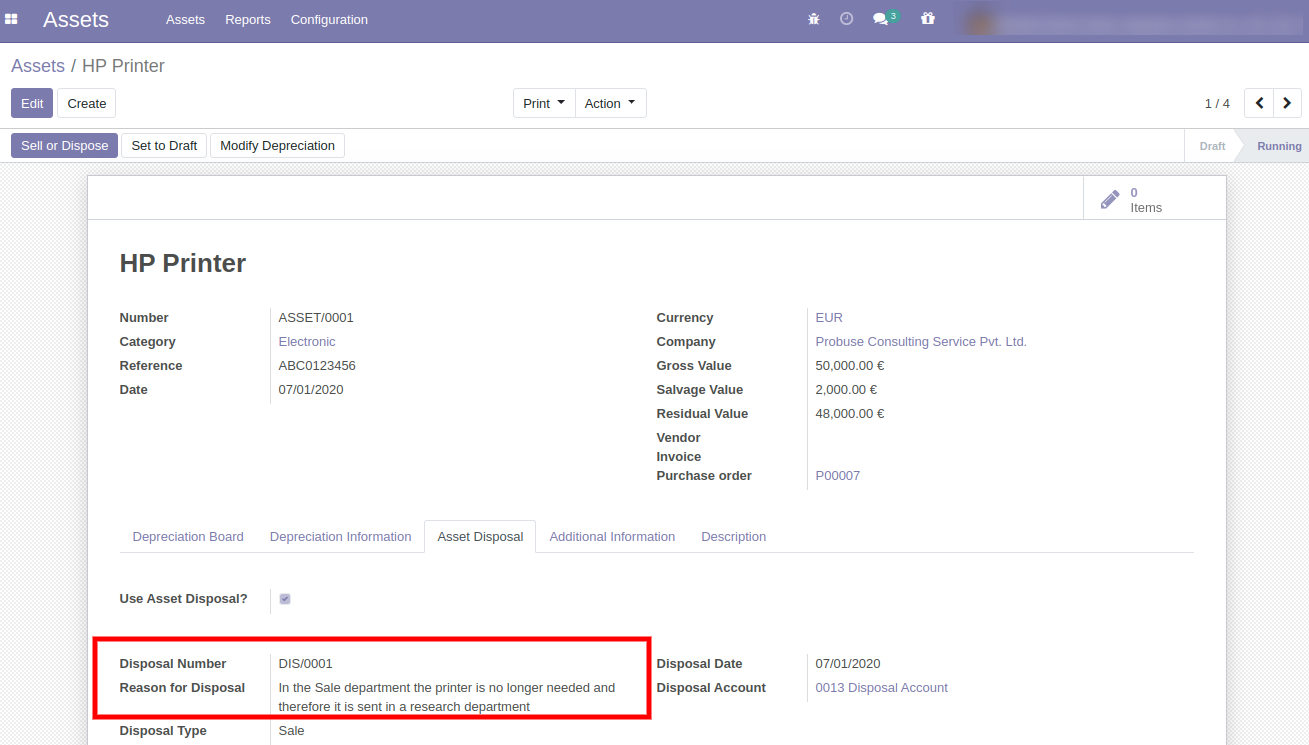The width and height of the screenshot is (1309, 745).
Task: Open the Reports menu
Action: click(x=248, y=20)
